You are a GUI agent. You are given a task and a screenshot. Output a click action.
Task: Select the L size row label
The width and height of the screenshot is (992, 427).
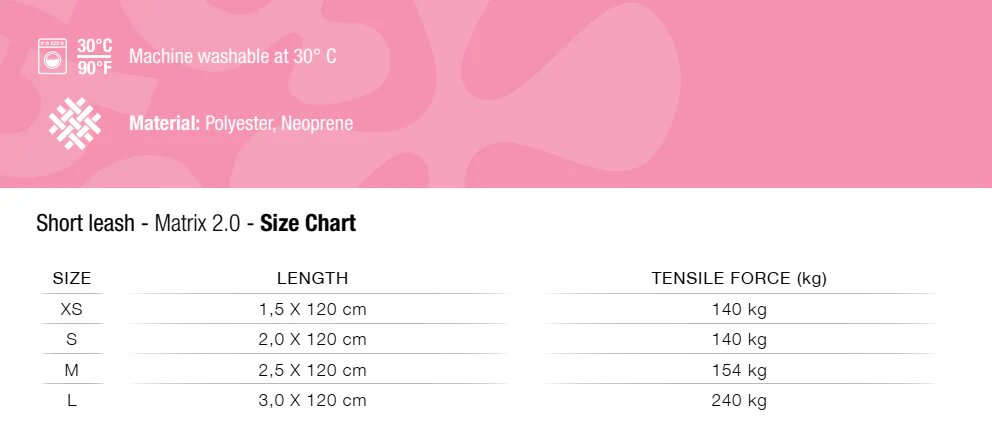pos(72,401)
